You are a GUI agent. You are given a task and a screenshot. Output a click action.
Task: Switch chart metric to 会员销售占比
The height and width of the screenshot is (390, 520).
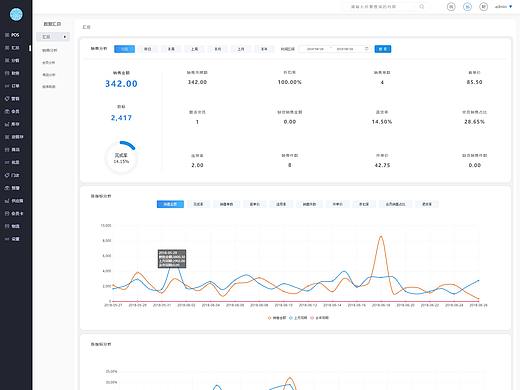click(395, 204)
